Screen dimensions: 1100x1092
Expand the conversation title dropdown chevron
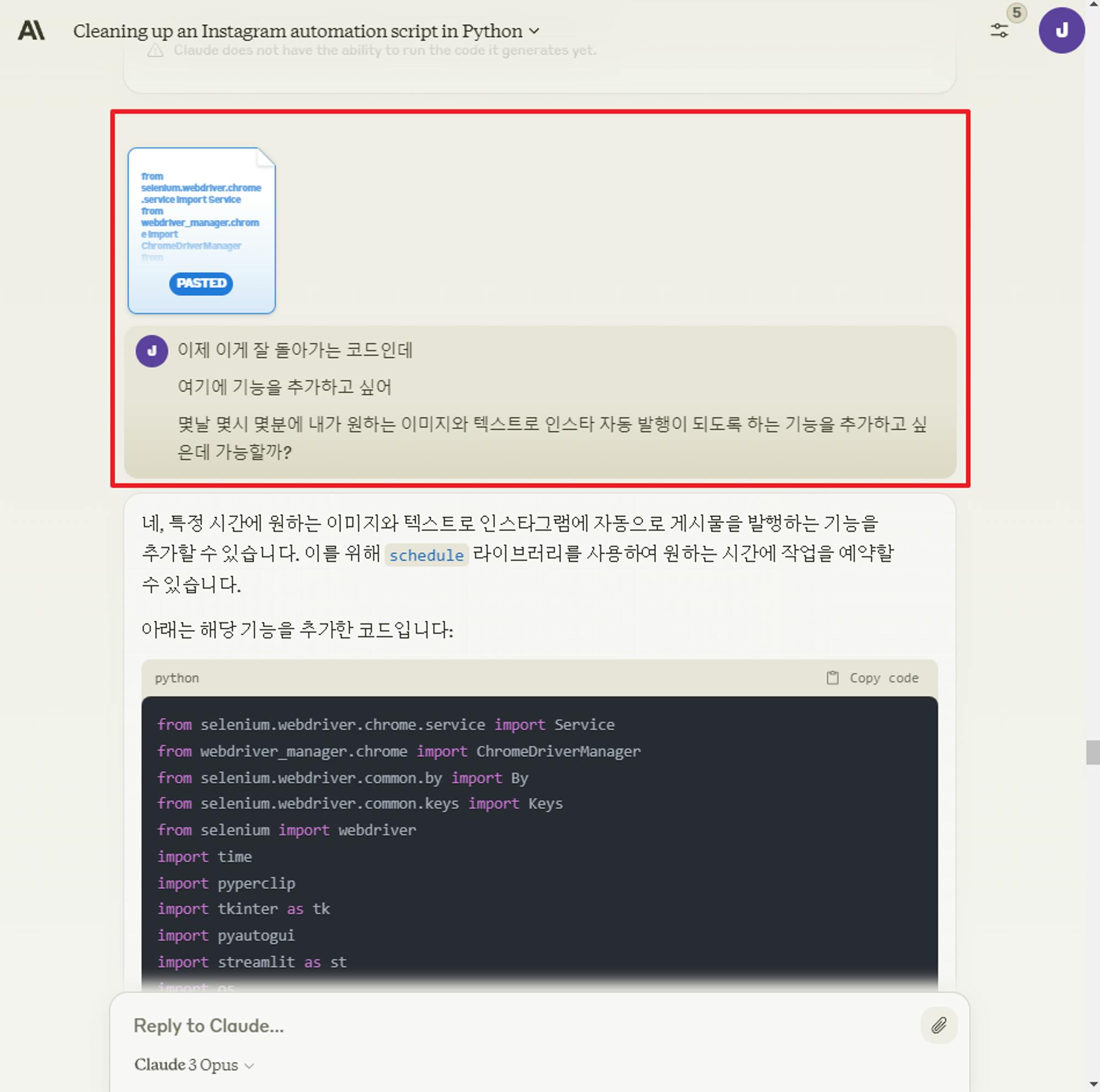tap(534, 31)
